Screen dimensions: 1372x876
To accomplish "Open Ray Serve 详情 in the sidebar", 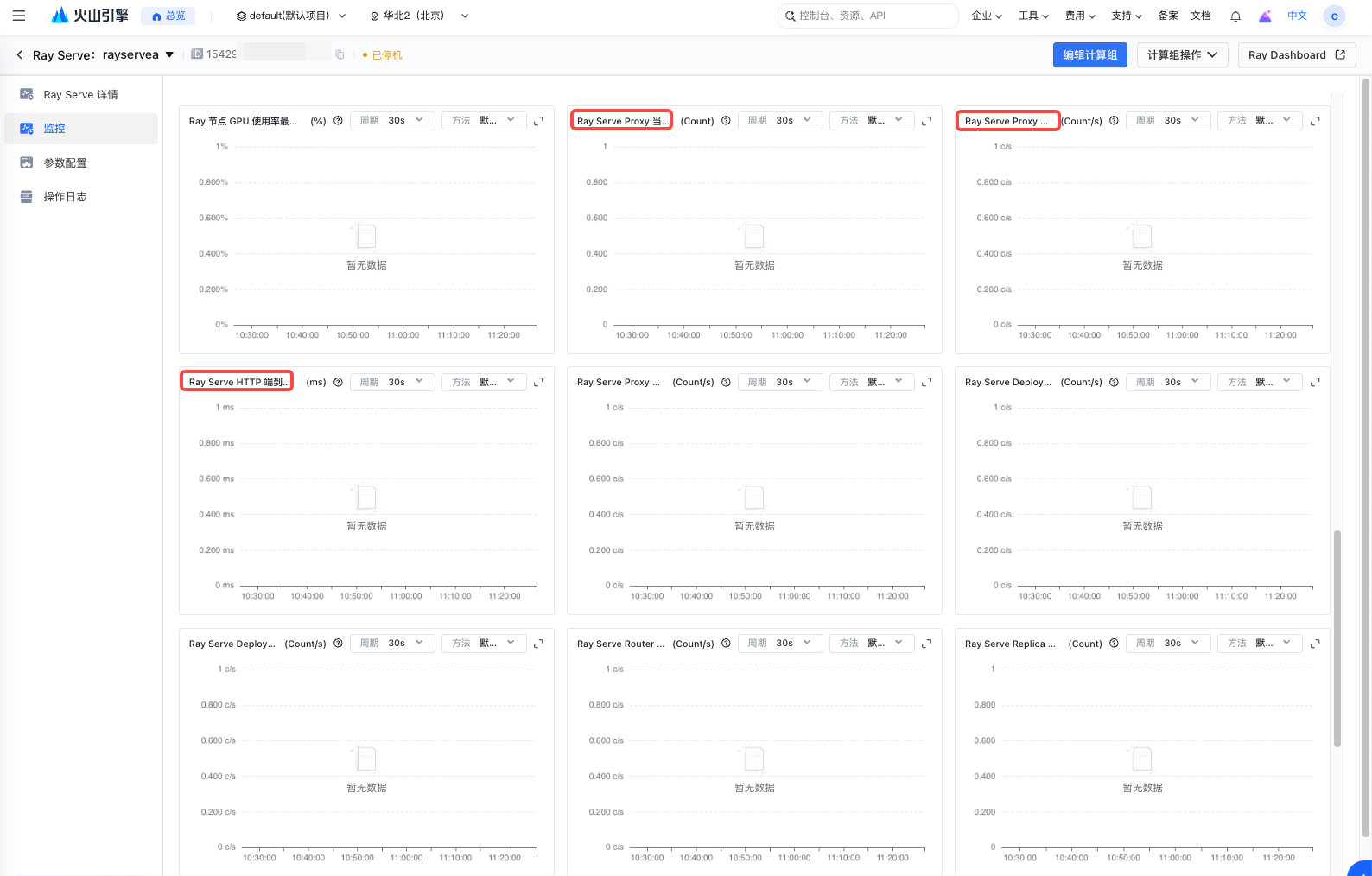I will 81,94.
